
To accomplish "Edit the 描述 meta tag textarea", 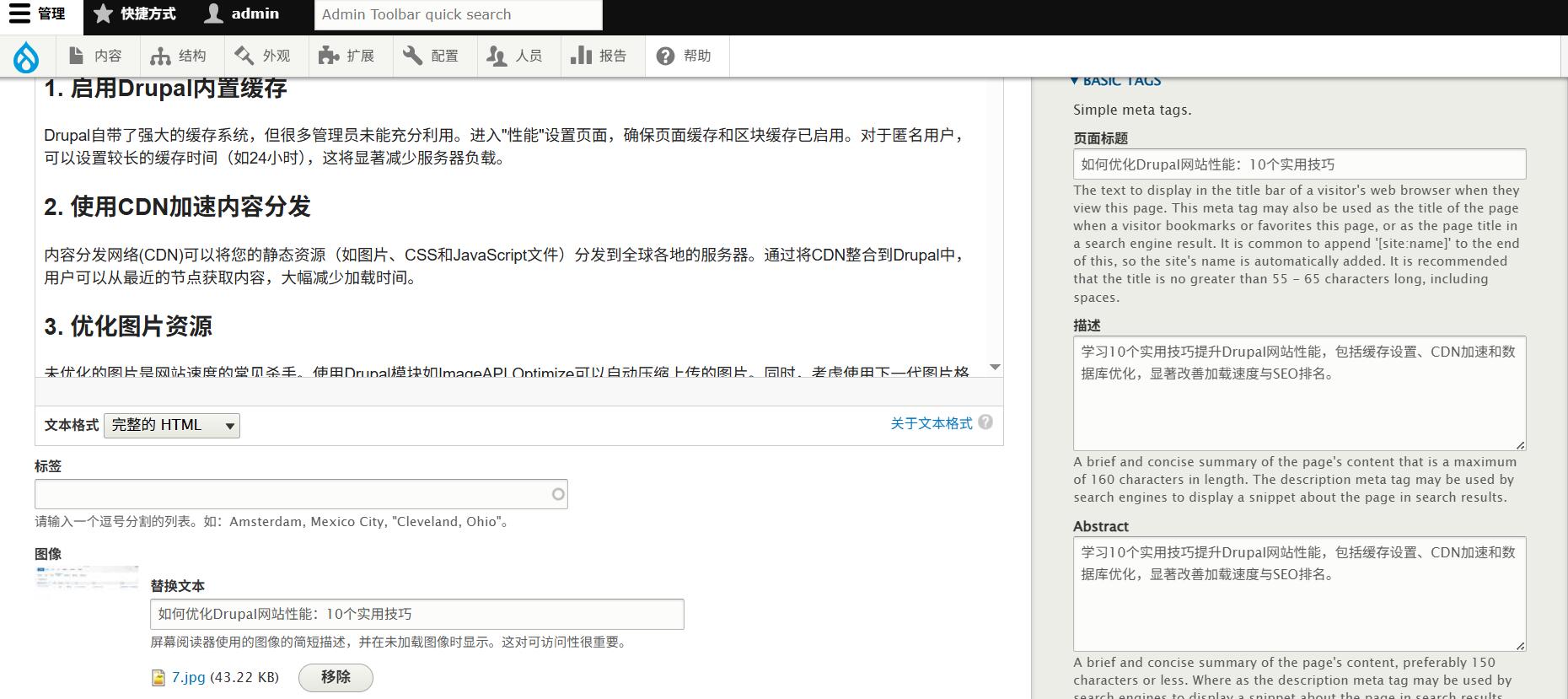I will click(x=1300, y=394).
